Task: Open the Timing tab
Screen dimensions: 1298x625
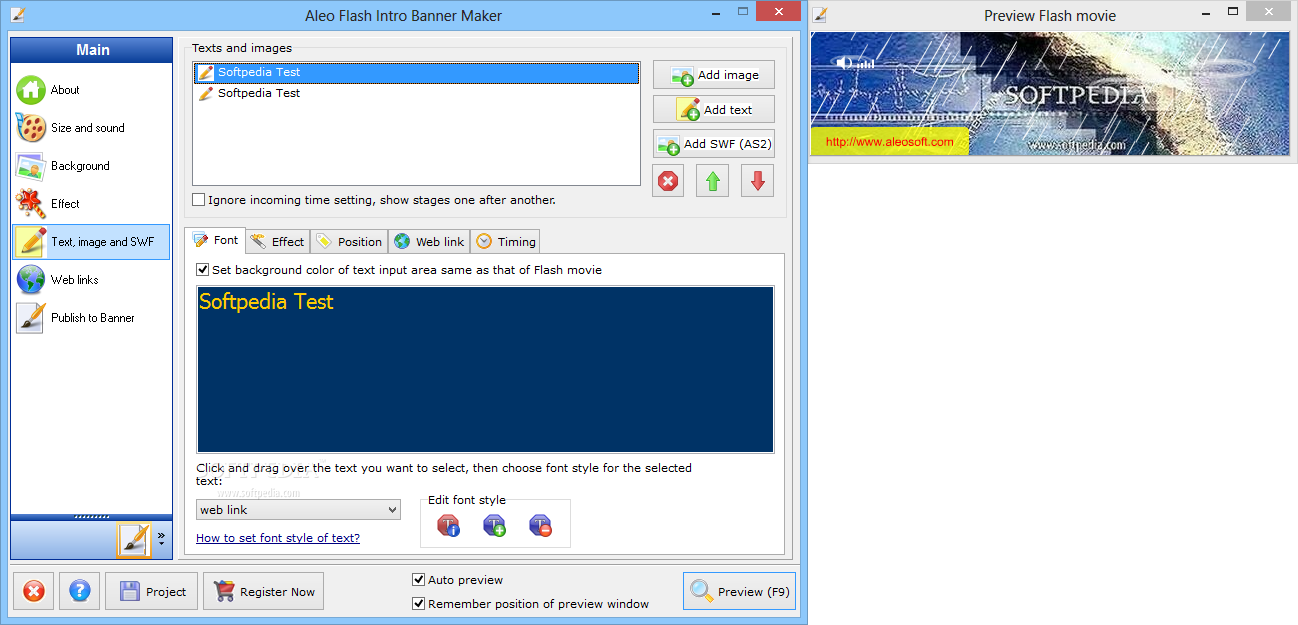Action: click(x=506, y=242)
